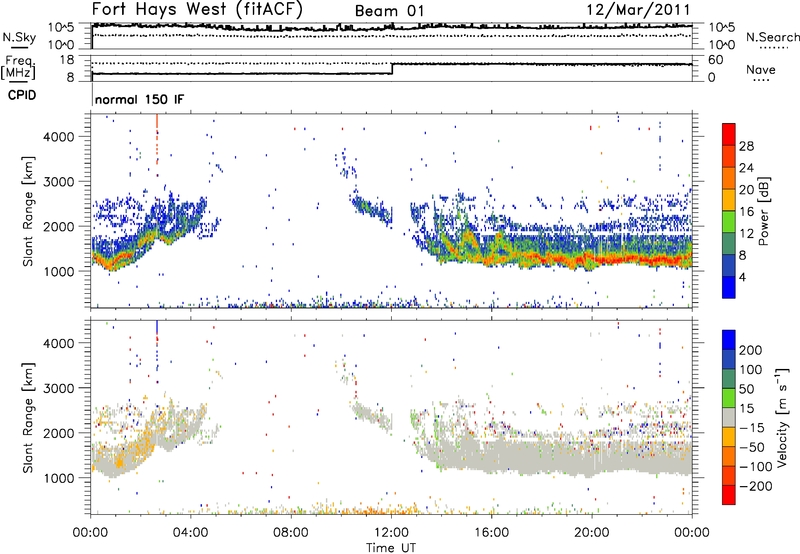The height and width of the screenshot is (554, 800).
Task: Click the frequency step-up at 12:00
Action: [x=392, y=69]
